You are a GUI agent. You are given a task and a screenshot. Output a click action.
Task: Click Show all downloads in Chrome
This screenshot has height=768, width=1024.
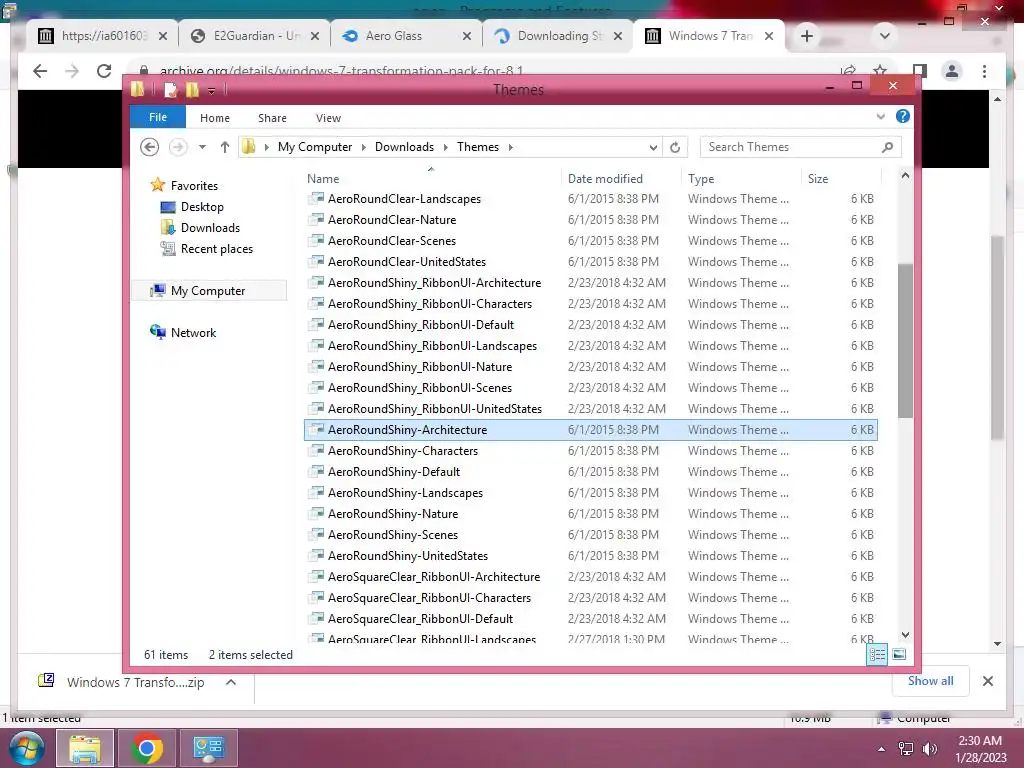point(930,681)
